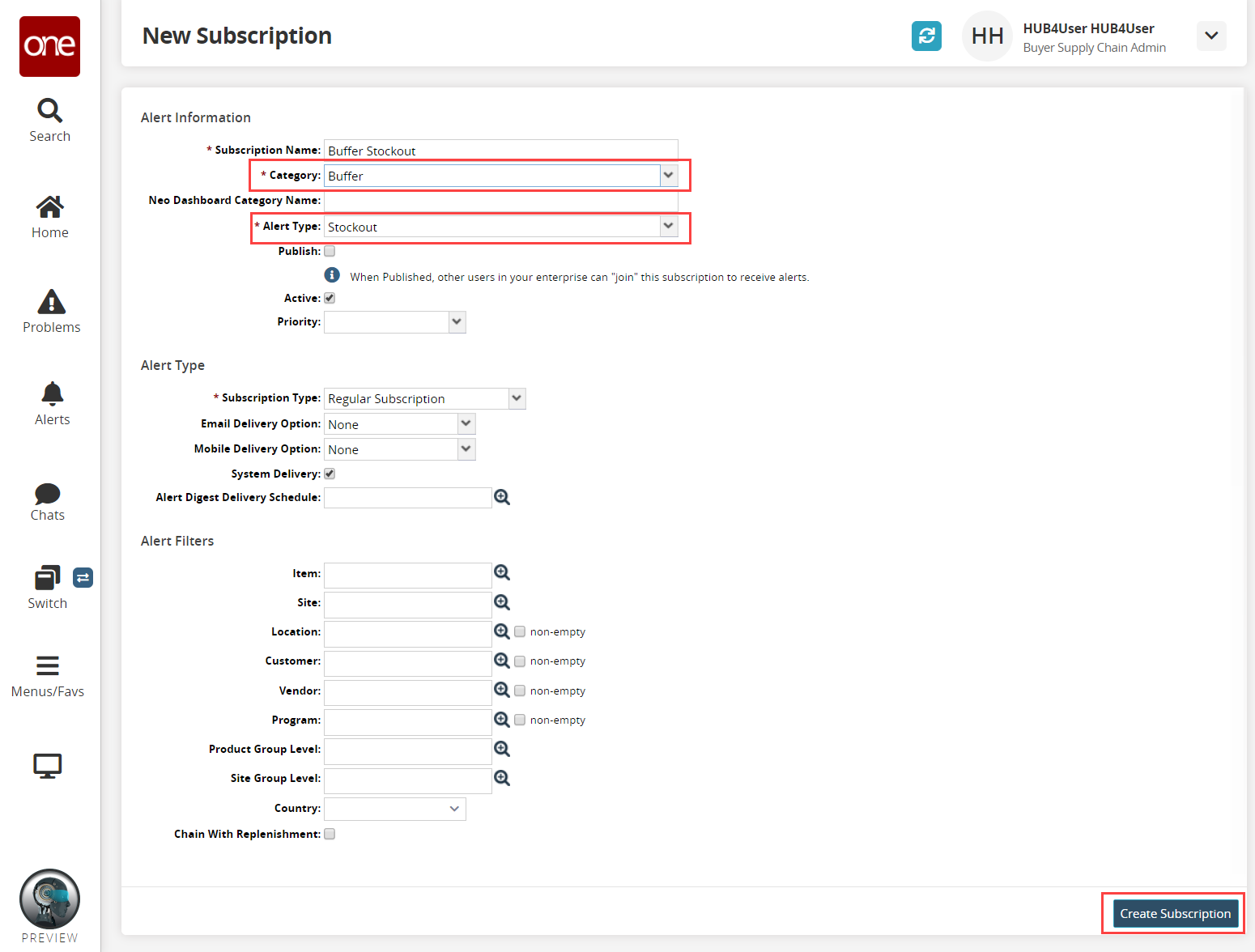Viewport: 1255px width, 952px height.
Task: Expand the Category dropdown
Action: pyautogui.click(x=669, y=176)
